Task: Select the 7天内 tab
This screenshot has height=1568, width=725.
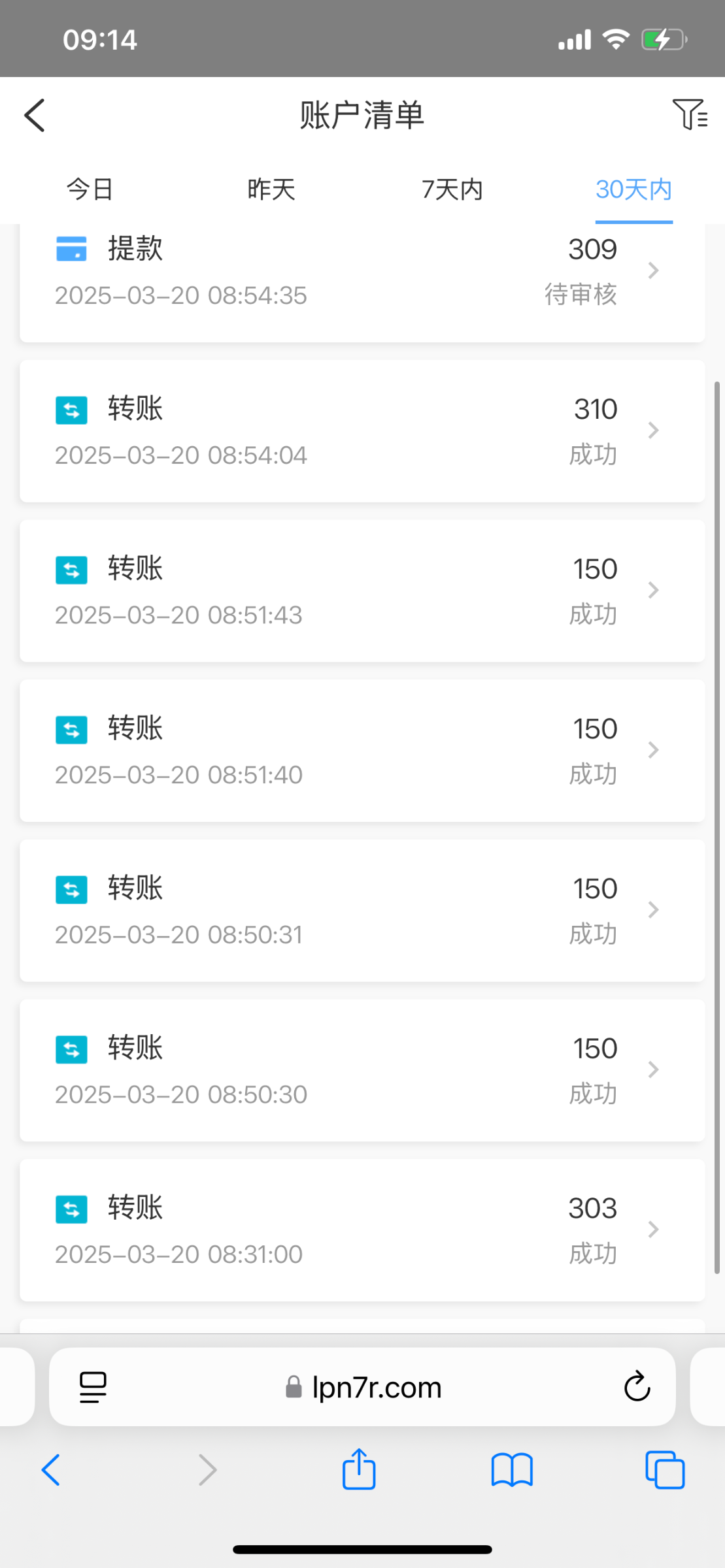Action: [x=452, y=189]
